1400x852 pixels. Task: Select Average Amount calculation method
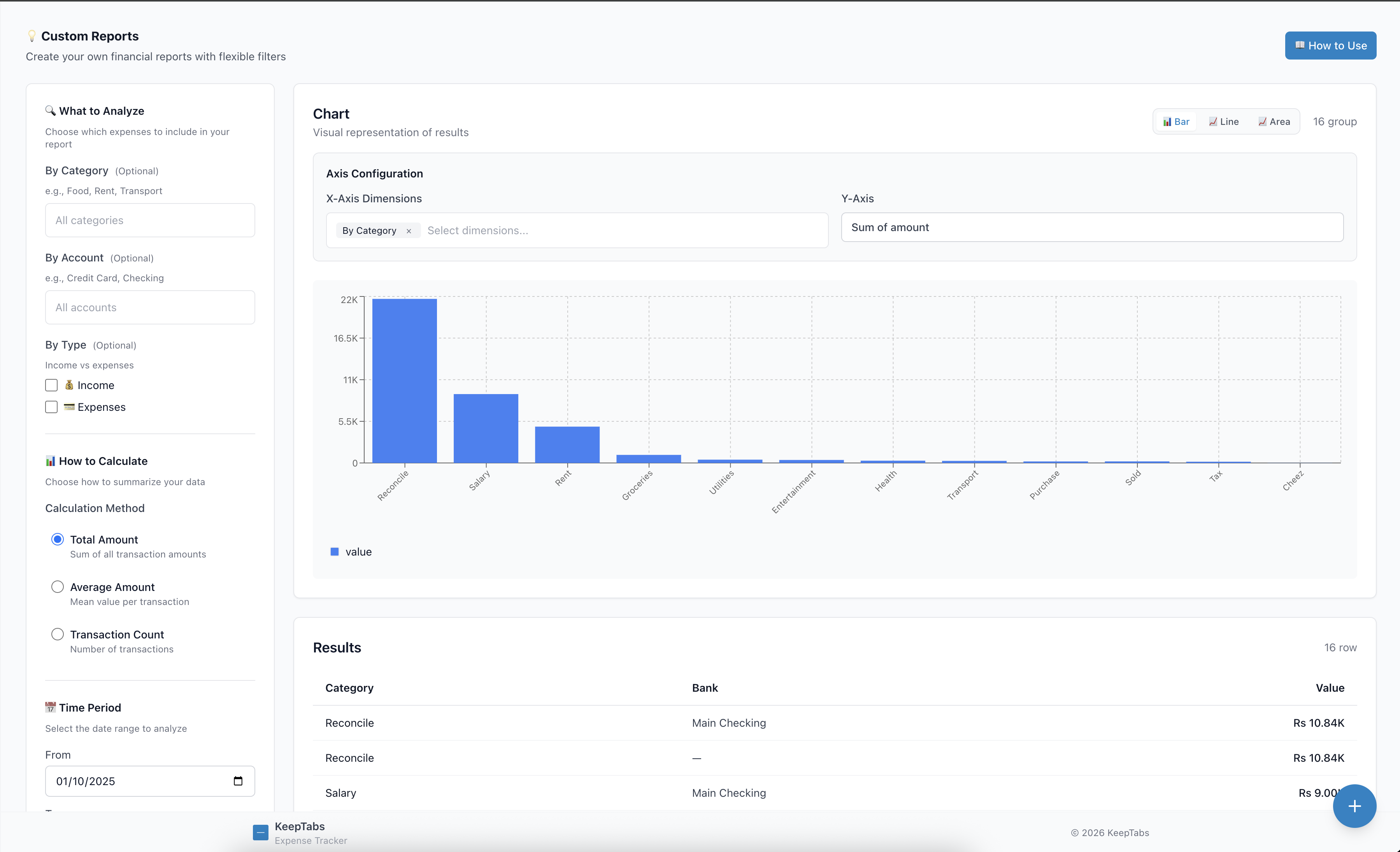click(x=57, y=587)
